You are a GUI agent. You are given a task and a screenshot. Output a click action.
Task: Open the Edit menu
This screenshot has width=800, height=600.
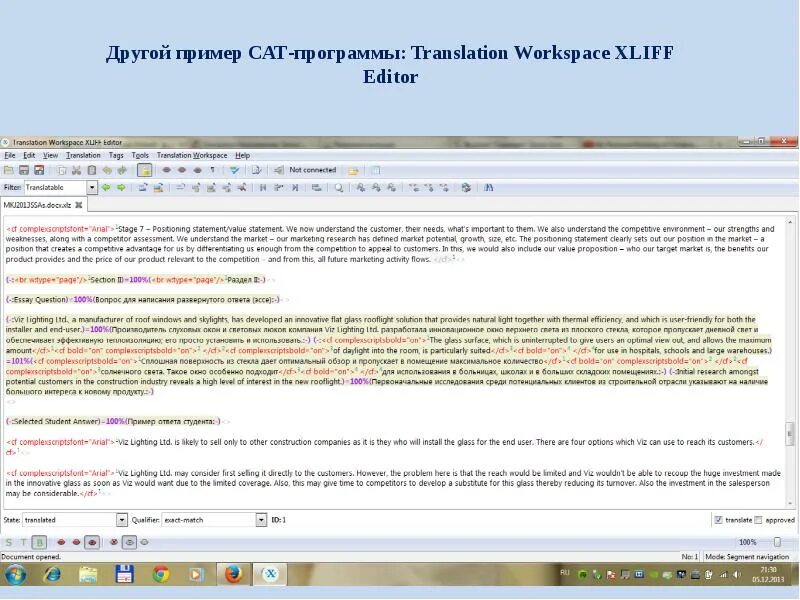[29, 155]
